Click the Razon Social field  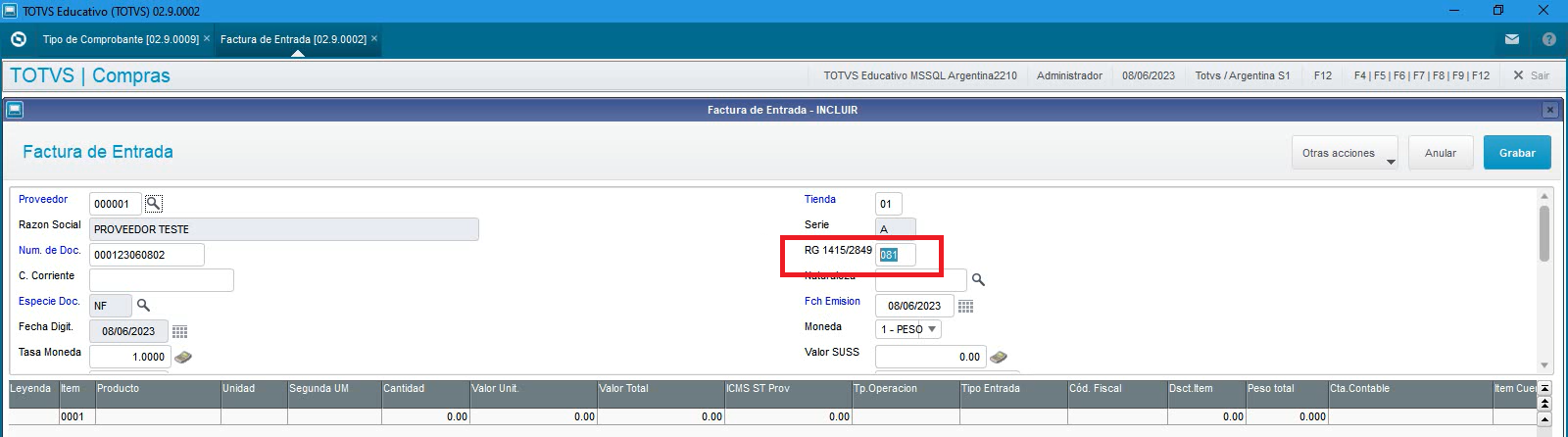pos(284,229)
